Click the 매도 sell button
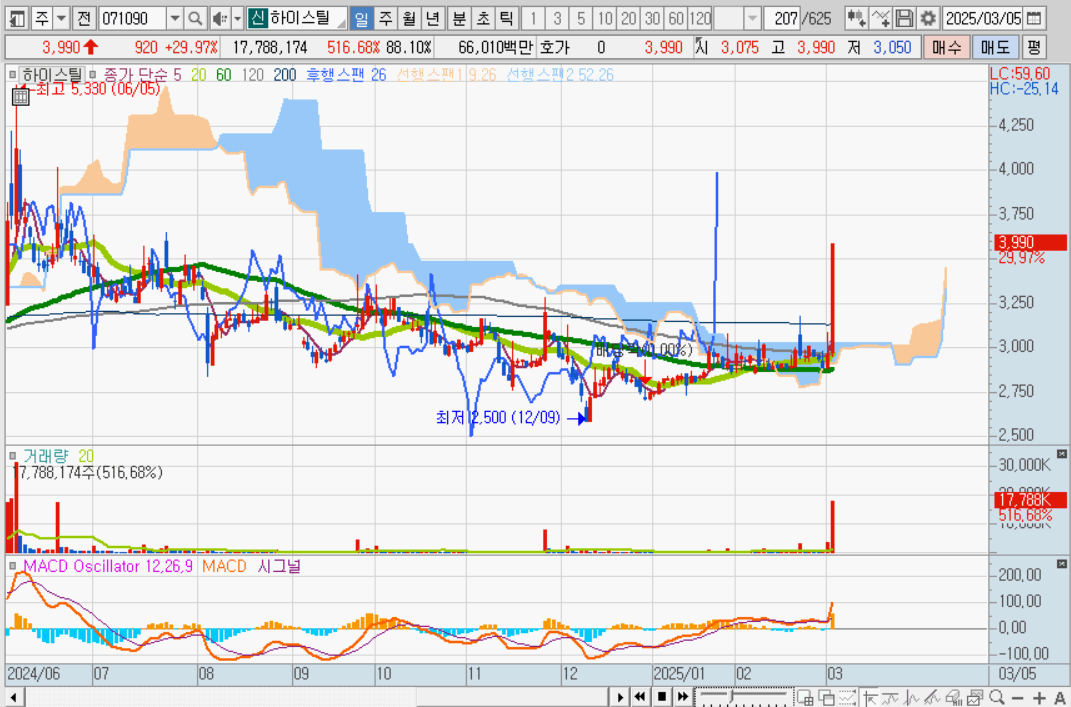 [994, 47]
